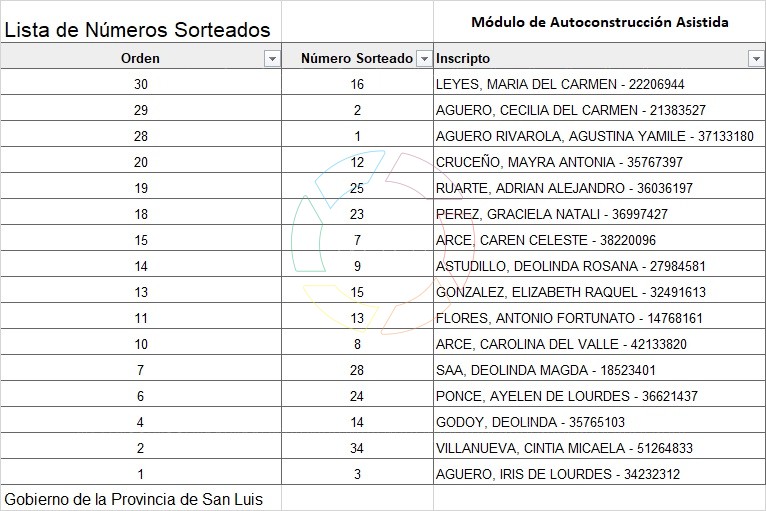This screenshot has width=766, height=511.
Task: Click the Número Sorteado column header
Action: [357, 58]
